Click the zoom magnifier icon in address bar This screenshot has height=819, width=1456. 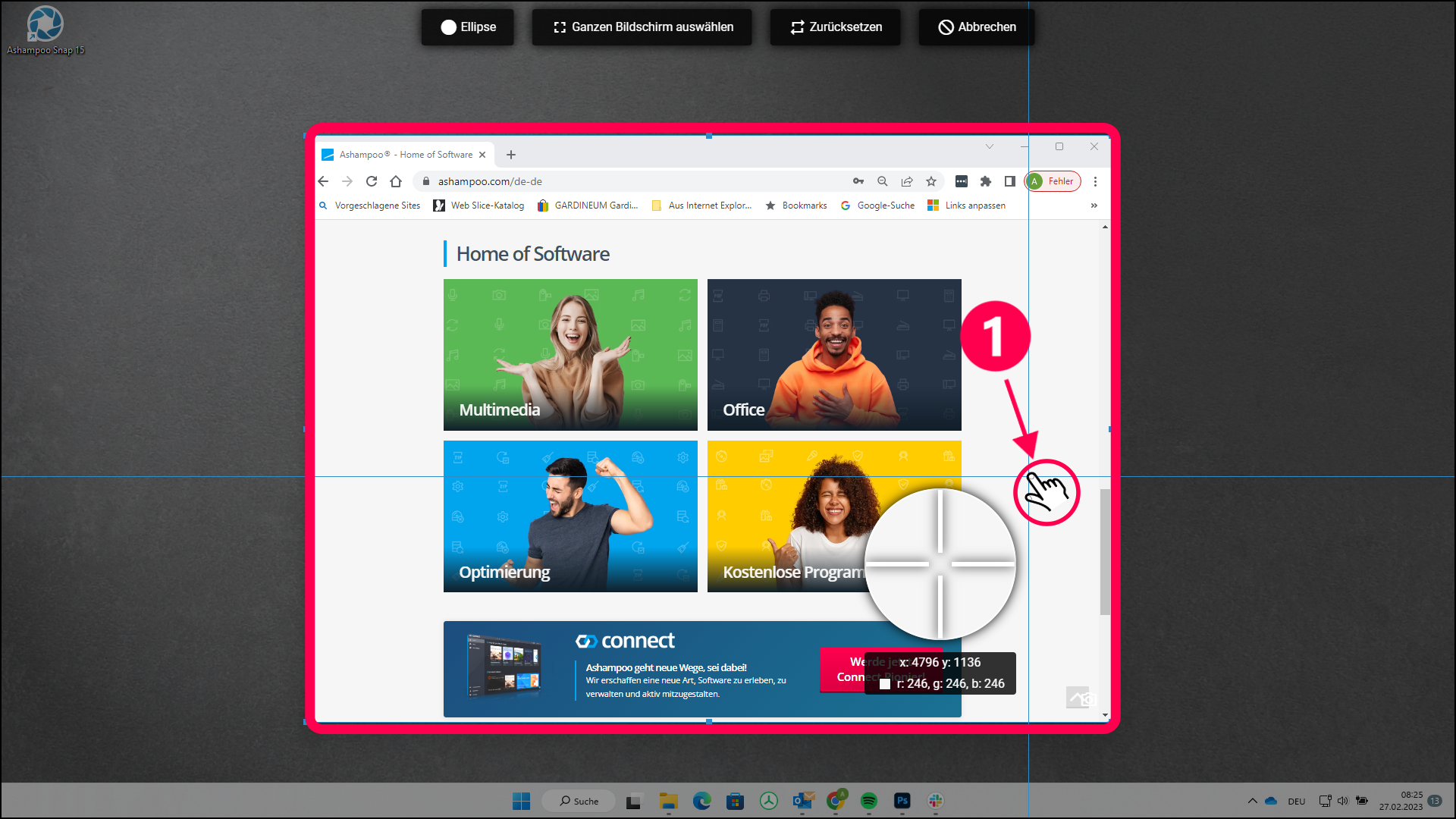pos(883,181)
